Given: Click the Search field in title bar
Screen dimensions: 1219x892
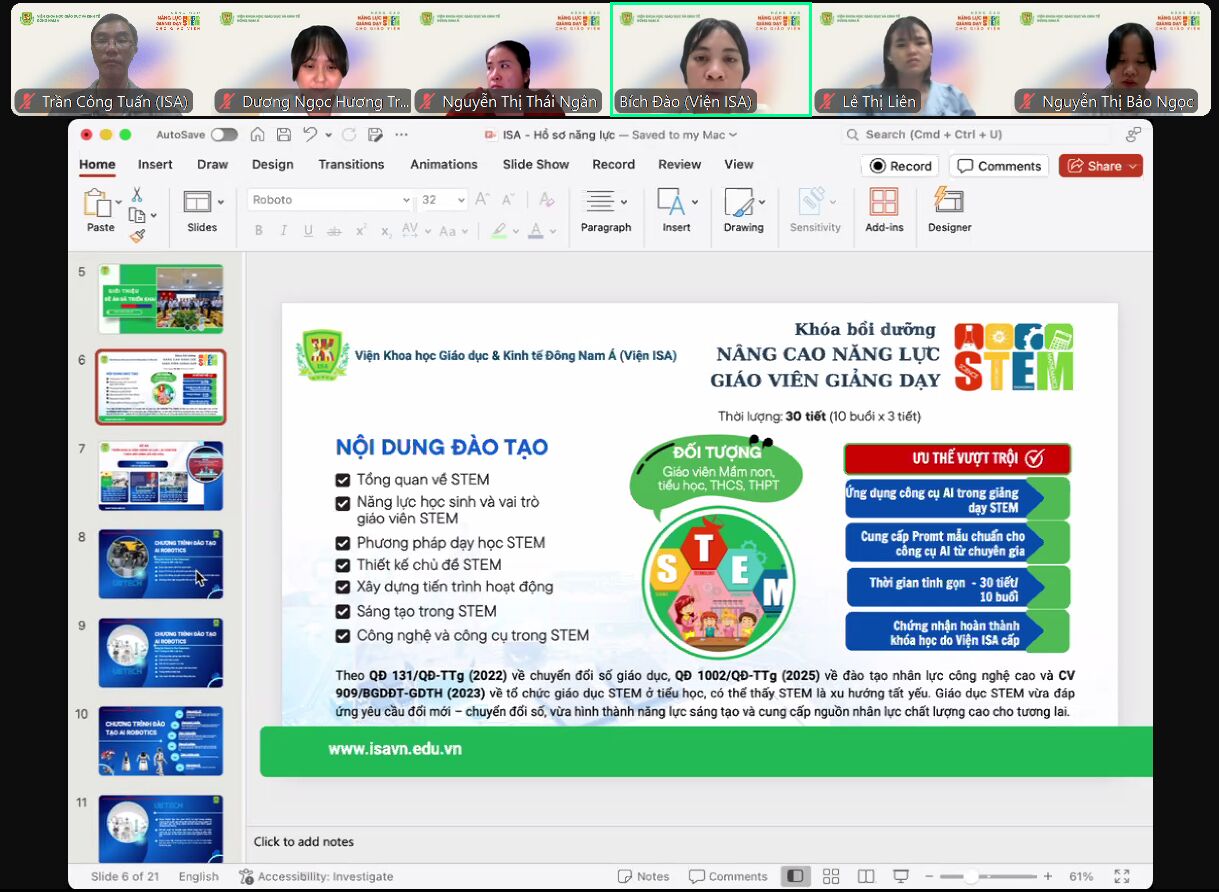Looking at the screenshot, I should pyautogui.click(x=976, y=135).
